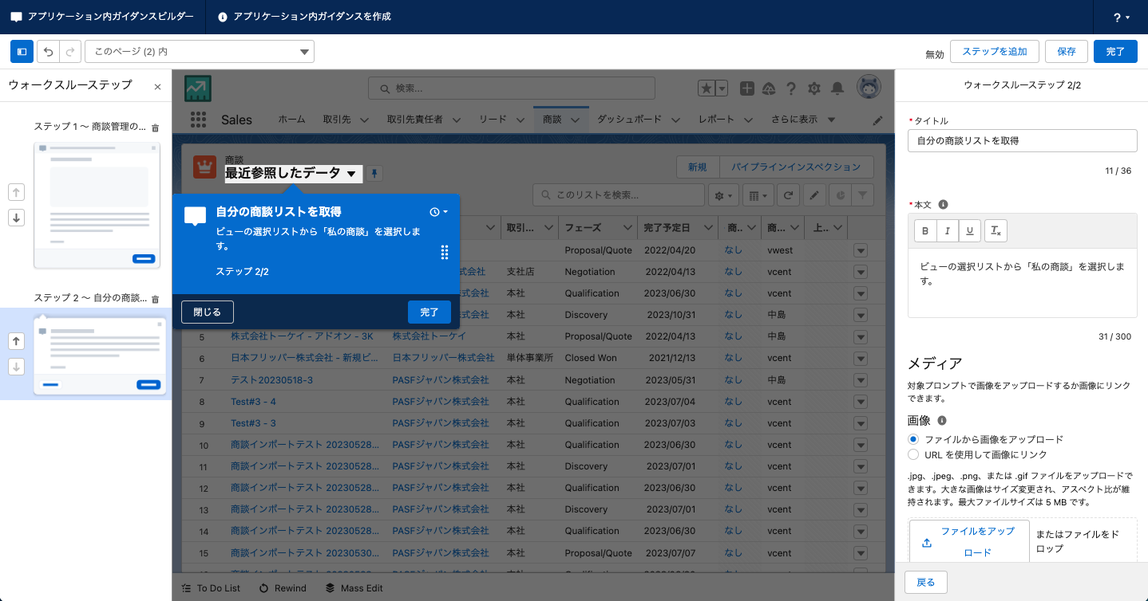This screenshot has height=601, width=1148.
Task: Open row actions for vwest row
Action: tap(860, 250)
